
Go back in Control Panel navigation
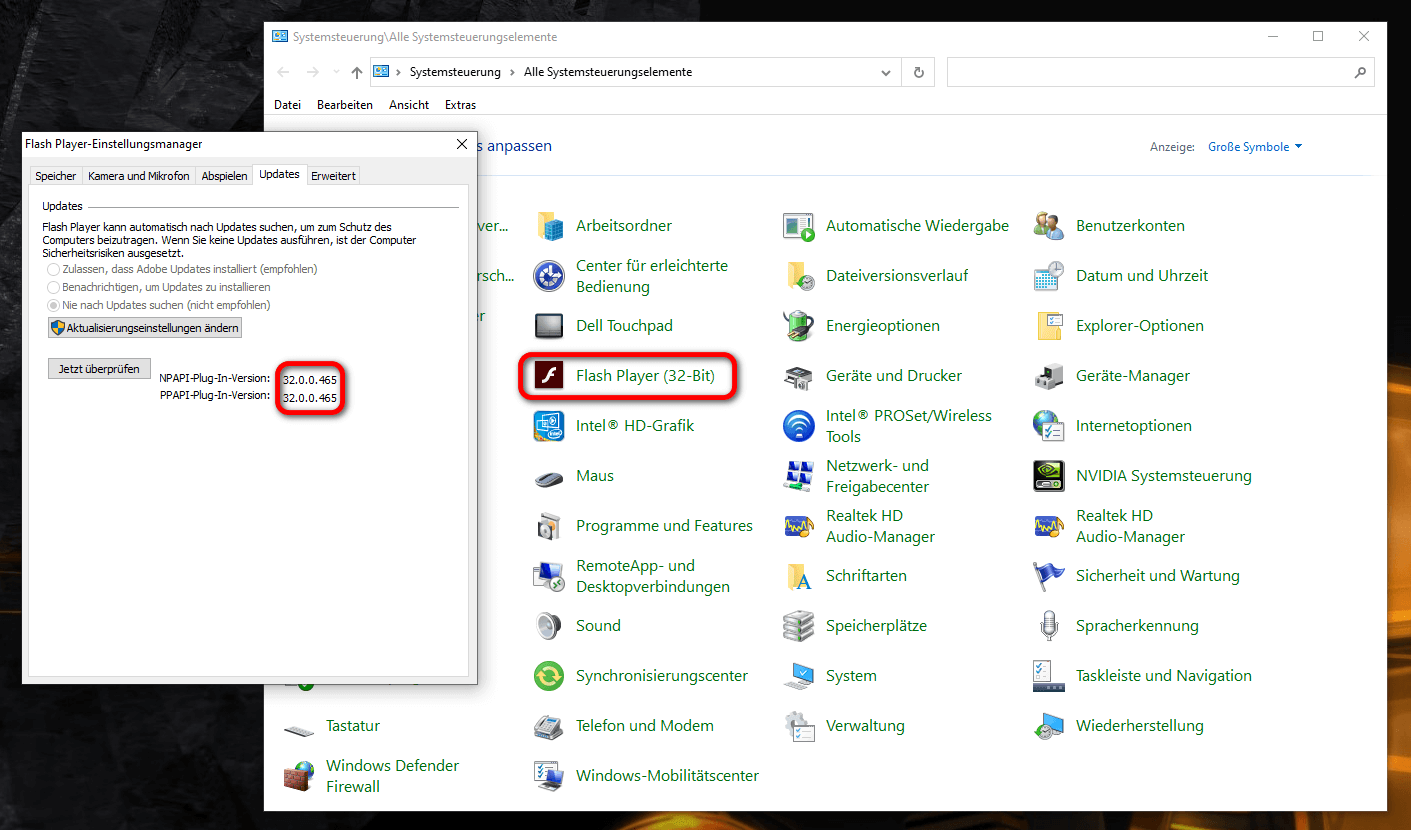coord(283,72)
